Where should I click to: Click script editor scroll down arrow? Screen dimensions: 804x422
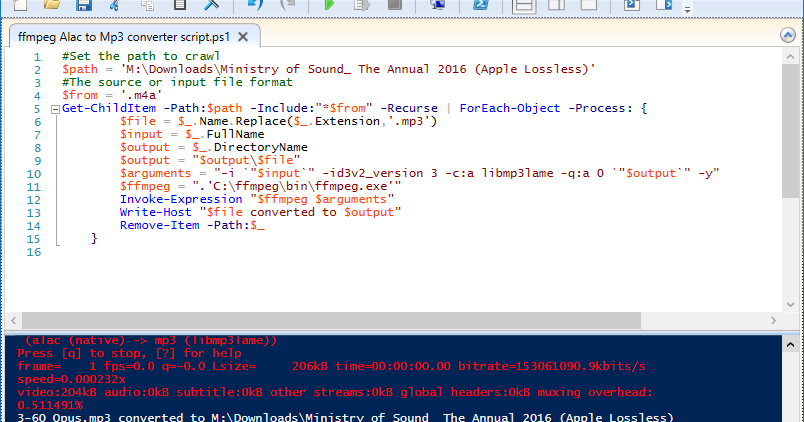pos(790,304)
